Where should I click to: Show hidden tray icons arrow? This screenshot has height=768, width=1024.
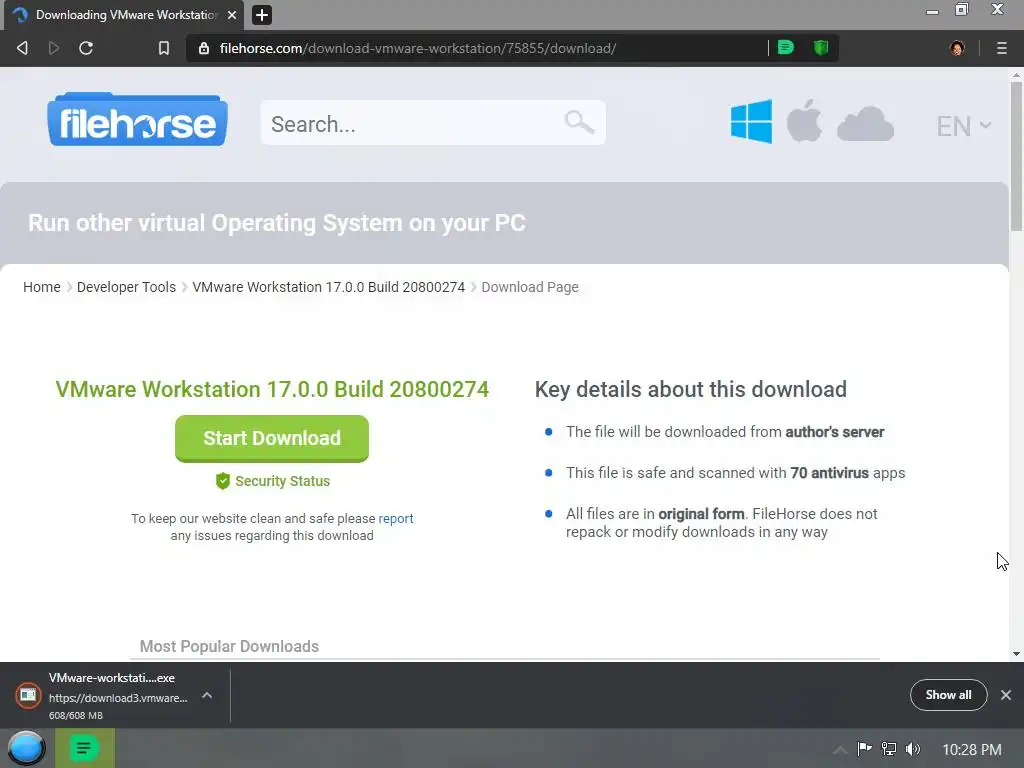(x=840, y=750)
